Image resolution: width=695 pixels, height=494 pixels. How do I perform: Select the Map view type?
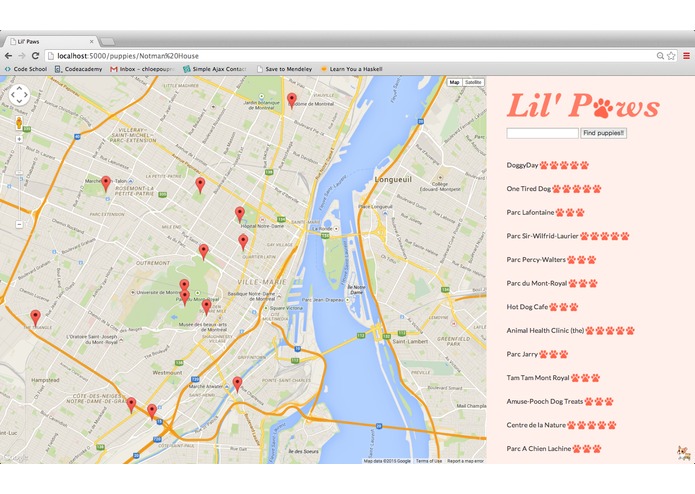pos(454,82)
